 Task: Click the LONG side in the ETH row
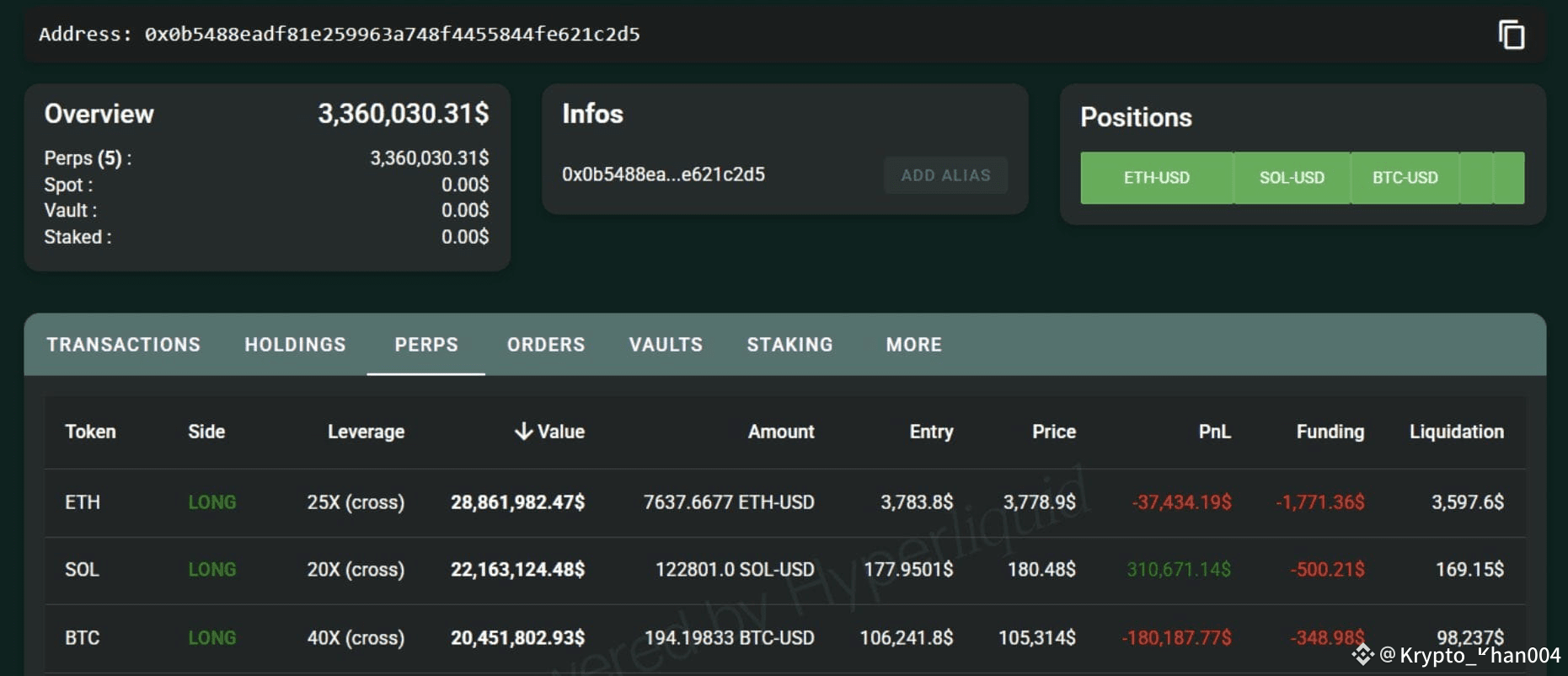pos(211,502)
